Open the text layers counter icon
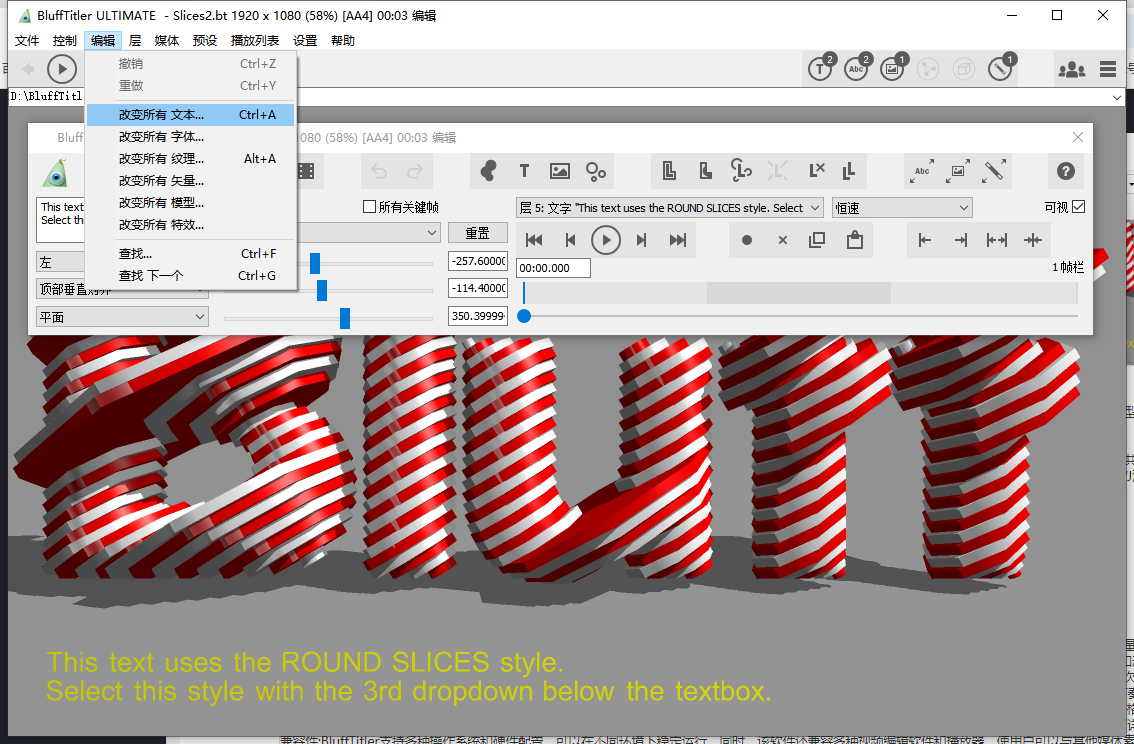The height and width of the screenshot is (744, 1134). click(x=821, y=69)
